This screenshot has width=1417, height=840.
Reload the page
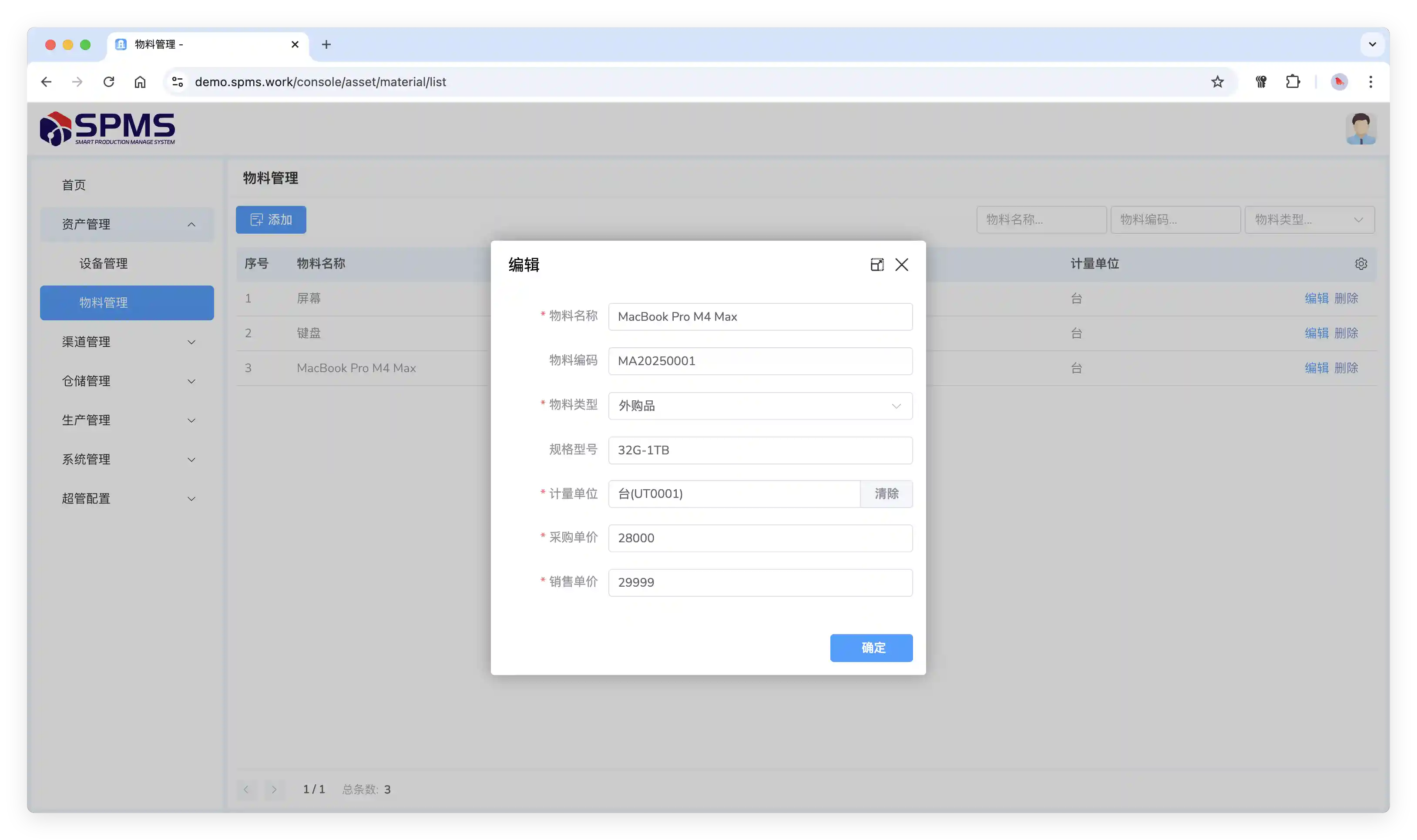109,81
